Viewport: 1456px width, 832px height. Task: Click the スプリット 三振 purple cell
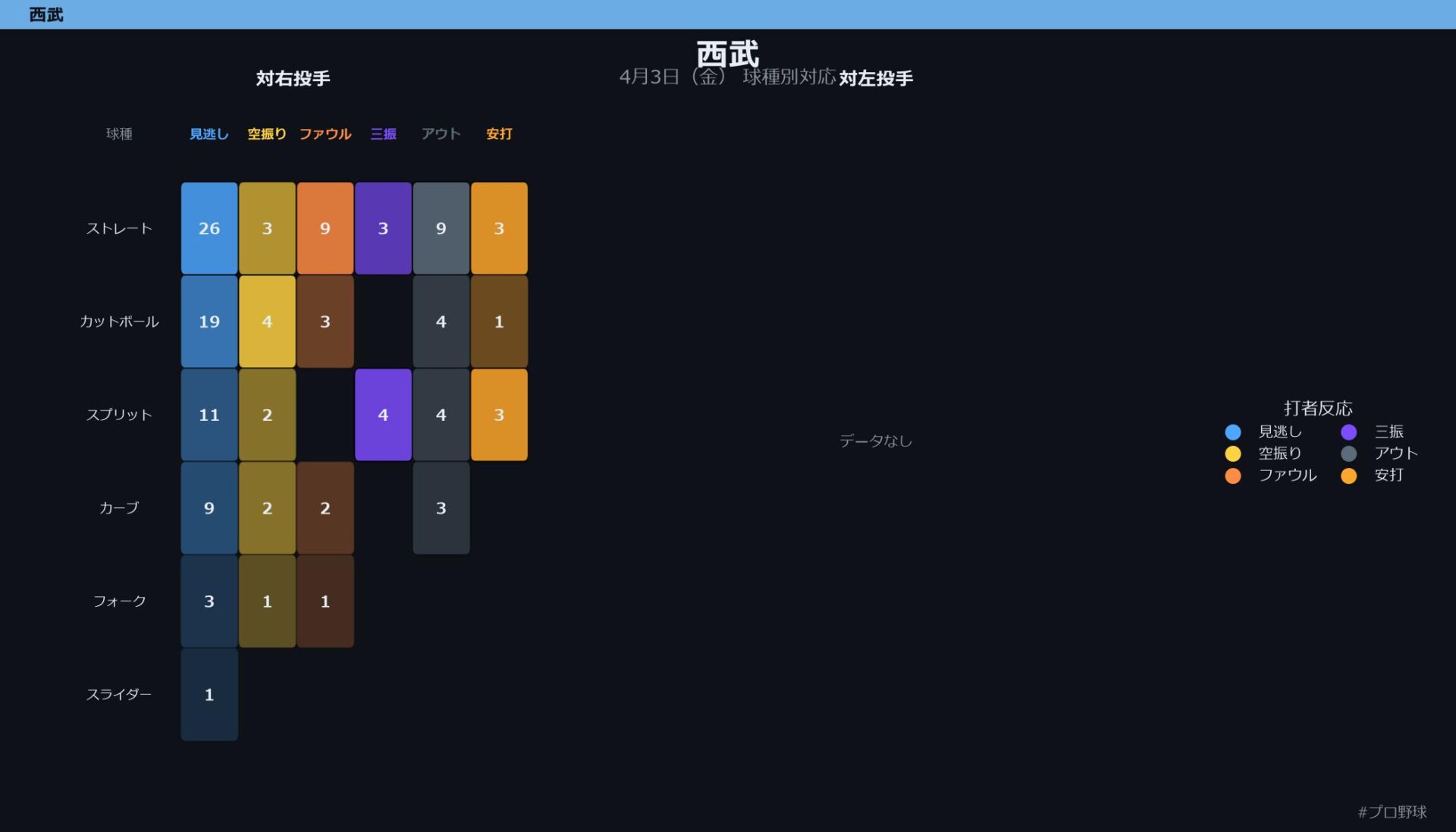click(x=383, y=415)
